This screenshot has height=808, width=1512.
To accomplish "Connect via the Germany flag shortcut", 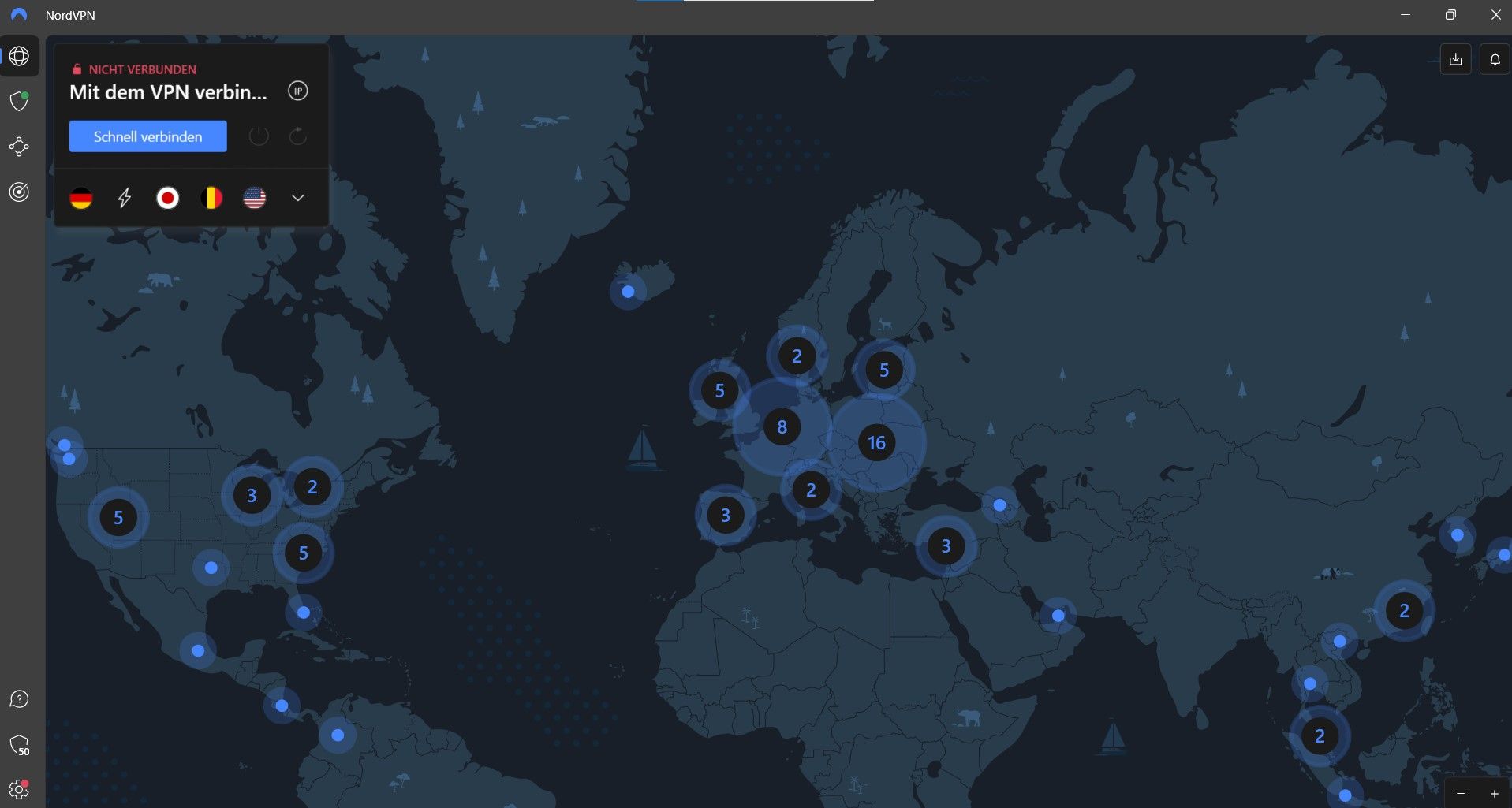I will (x=81, y=198).
